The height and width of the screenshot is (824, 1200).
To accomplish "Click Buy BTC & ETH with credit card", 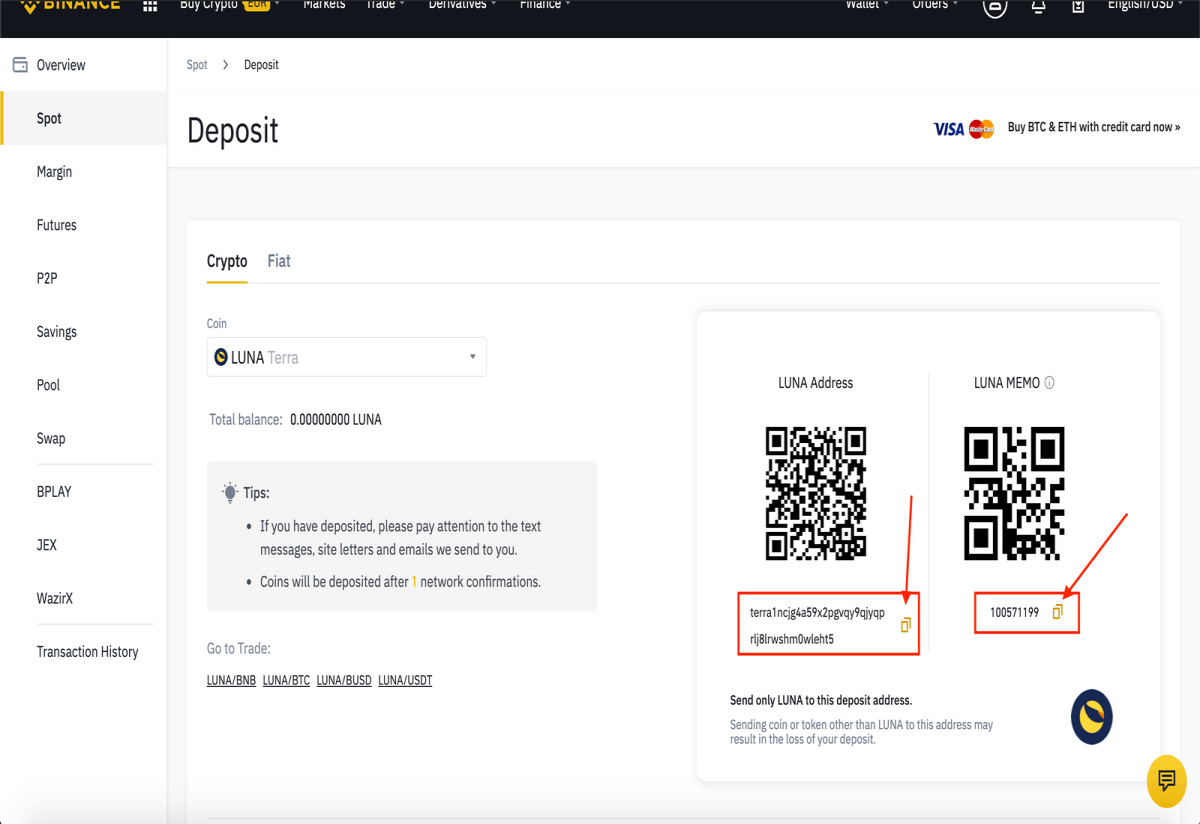I will (x=1094, y=127).
